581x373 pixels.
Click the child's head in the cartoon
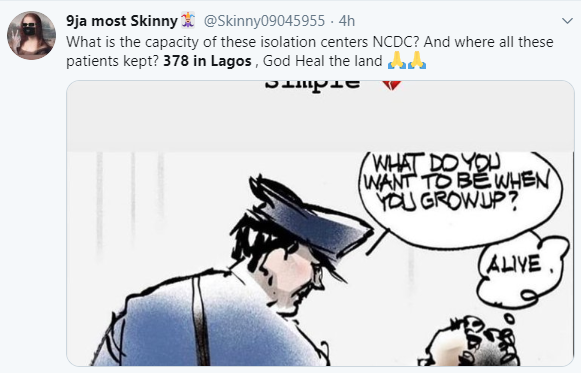point(470,342)
